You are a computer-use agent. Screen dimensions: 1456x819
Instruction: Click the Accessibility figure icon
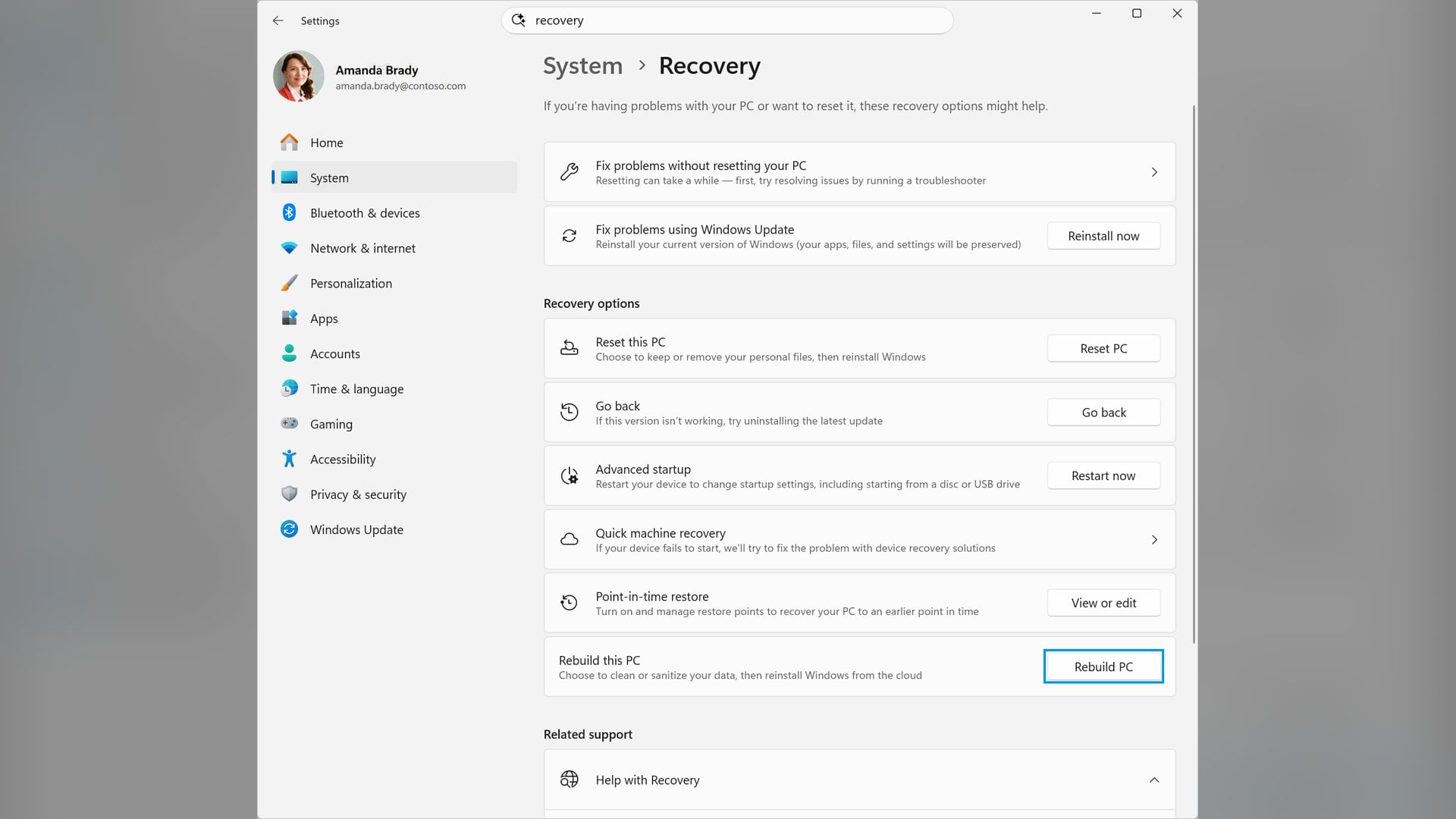point(289,459)
